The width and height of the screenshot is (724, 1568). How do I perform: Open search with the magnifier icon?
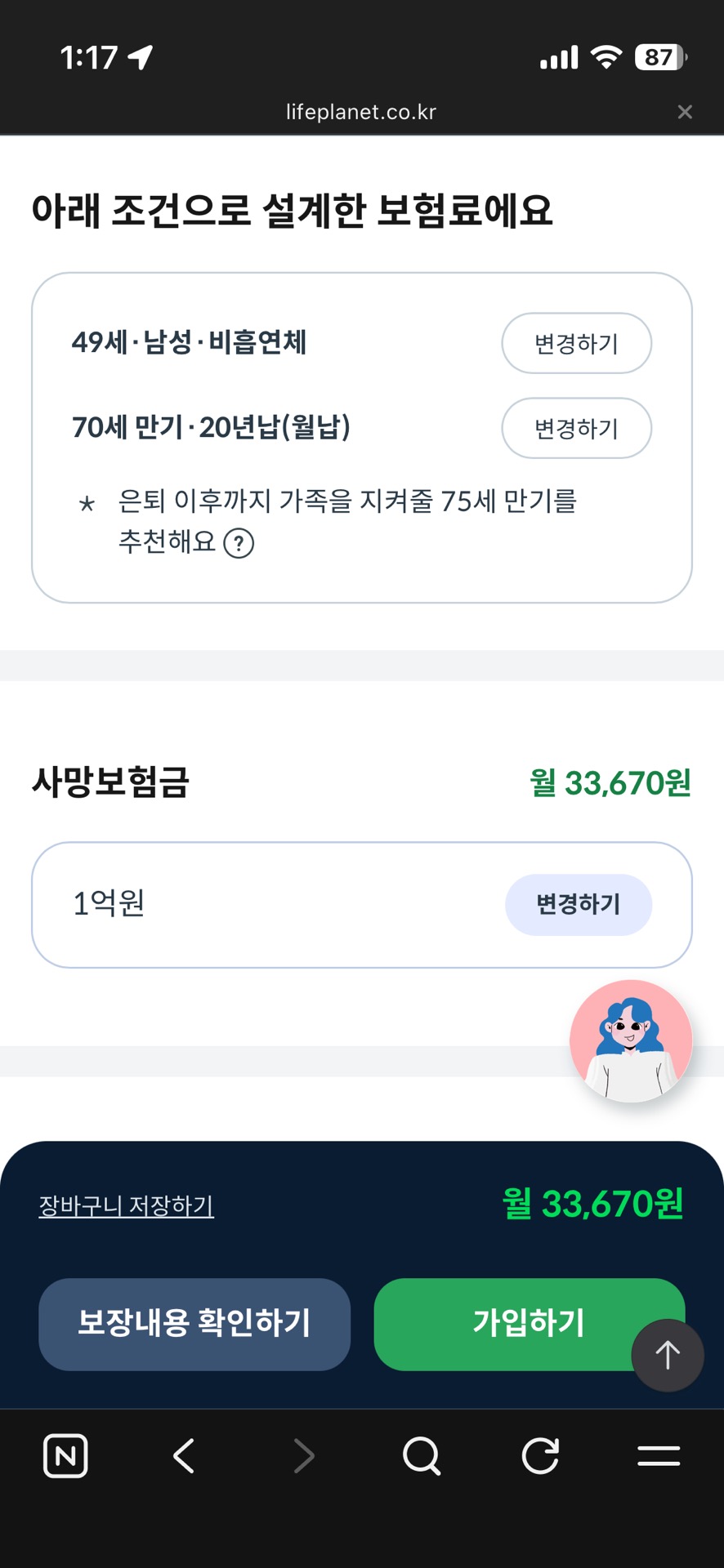tap(422, 1455)
